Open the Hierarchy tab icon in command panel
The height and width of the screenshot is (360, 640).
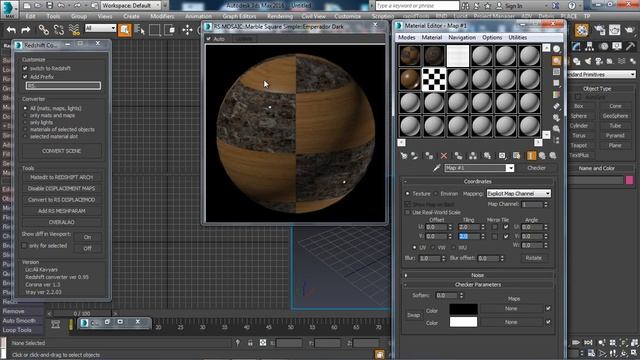click(x=589, y=47)
